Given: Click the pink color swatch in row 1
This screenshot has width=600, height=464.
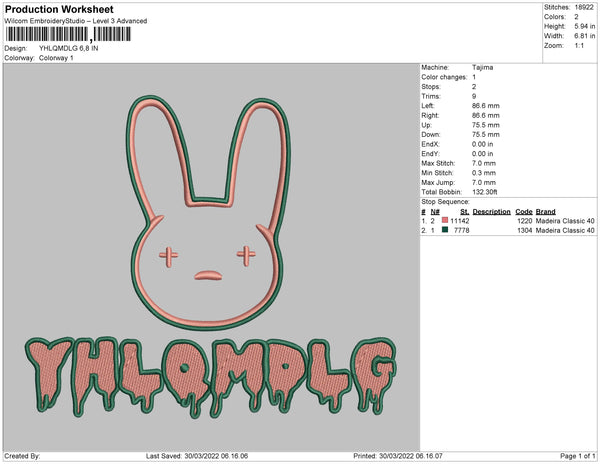Looking at the screenshot, I should pyautogui.click(x=445, y=220).
